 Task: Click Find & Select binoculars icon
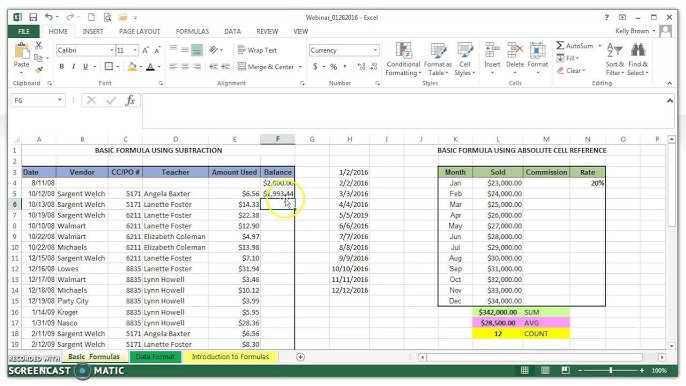point(638,50)
